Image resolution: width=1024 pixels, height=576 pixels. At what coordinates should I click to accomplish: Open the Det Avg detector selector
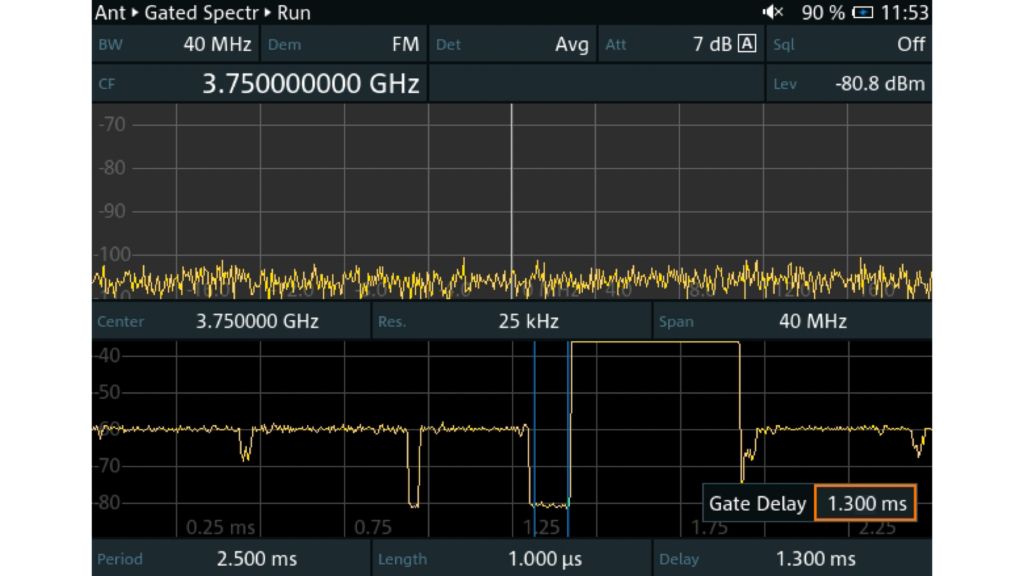coord(512,44)
